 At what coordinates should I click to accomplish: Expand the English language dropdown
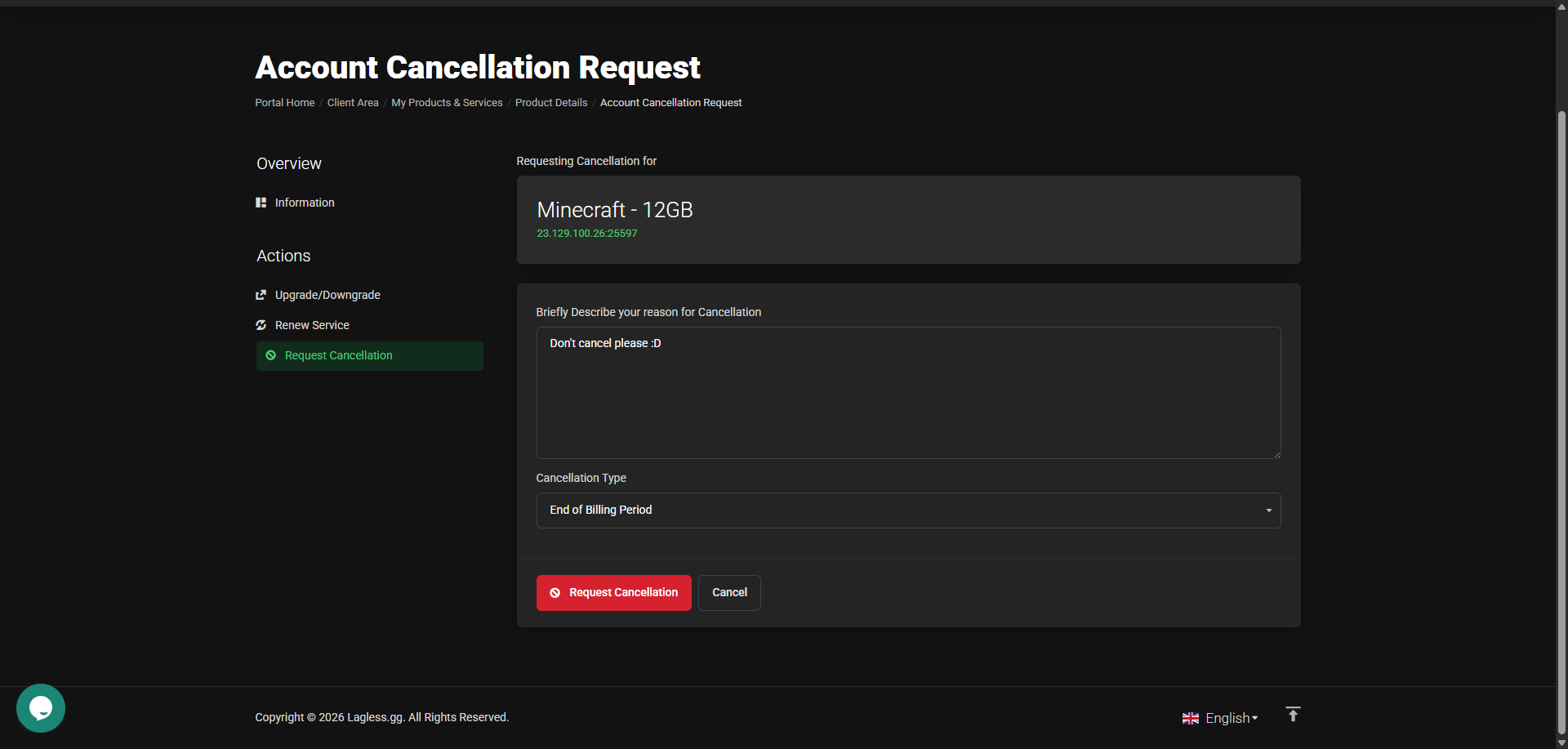coord(1227,718)
